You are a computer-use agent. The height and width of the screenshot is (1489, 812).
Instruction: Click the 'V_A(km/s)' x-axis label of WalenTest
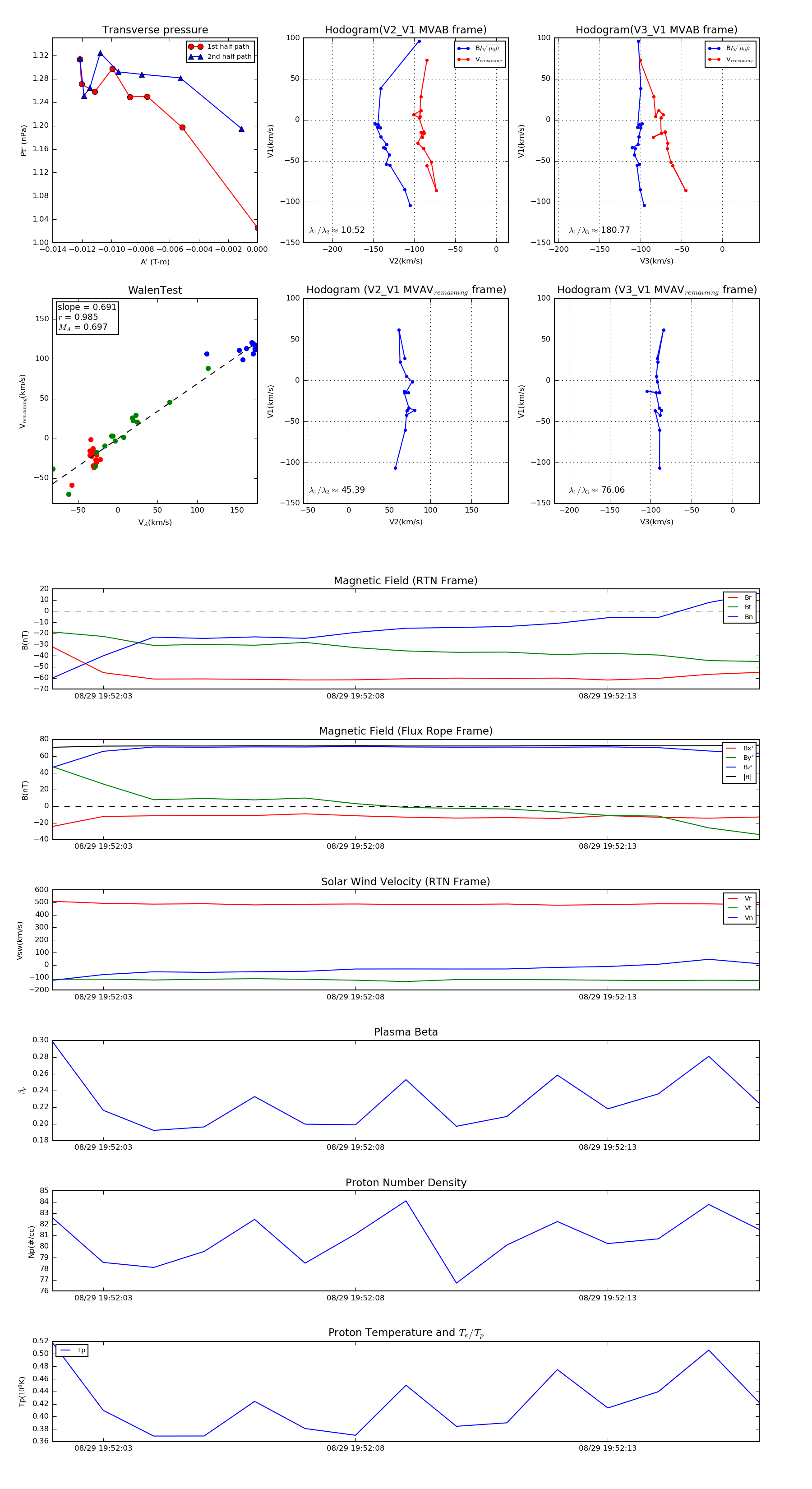[x=155, y=523]
